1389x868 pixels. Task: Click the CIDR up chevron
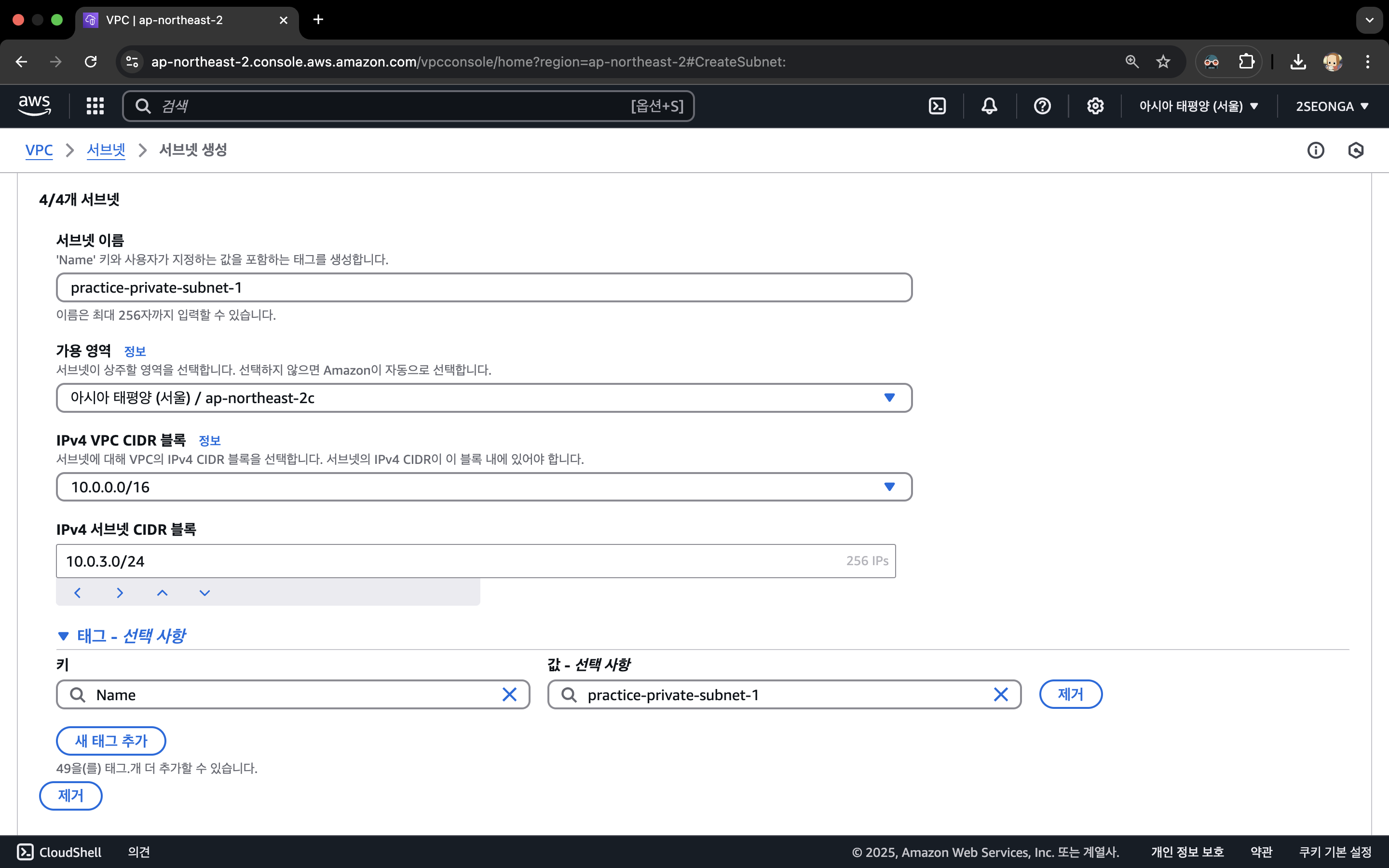pyautogui.click(x=163, y=593)
